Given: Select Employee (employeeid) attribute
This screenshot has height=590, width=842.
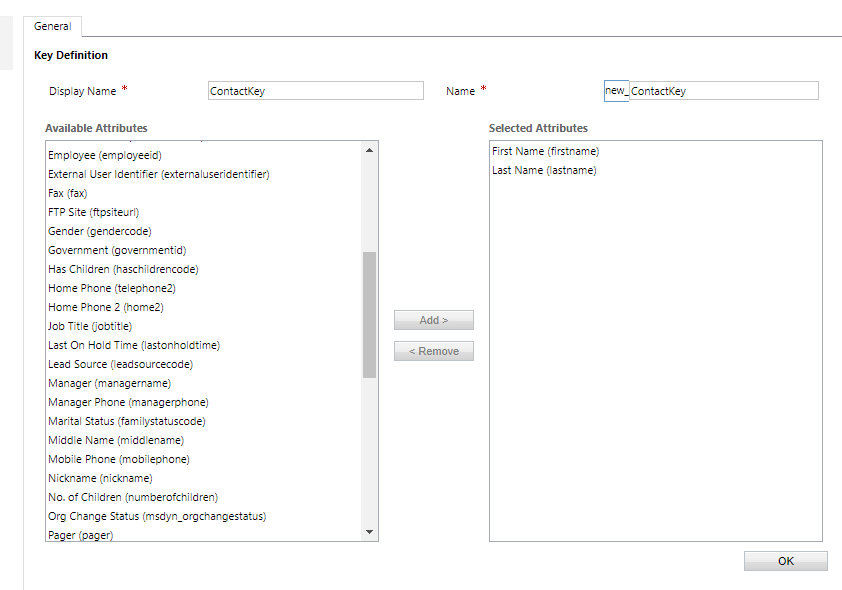Looking at the screenshot, I should 105,154.
